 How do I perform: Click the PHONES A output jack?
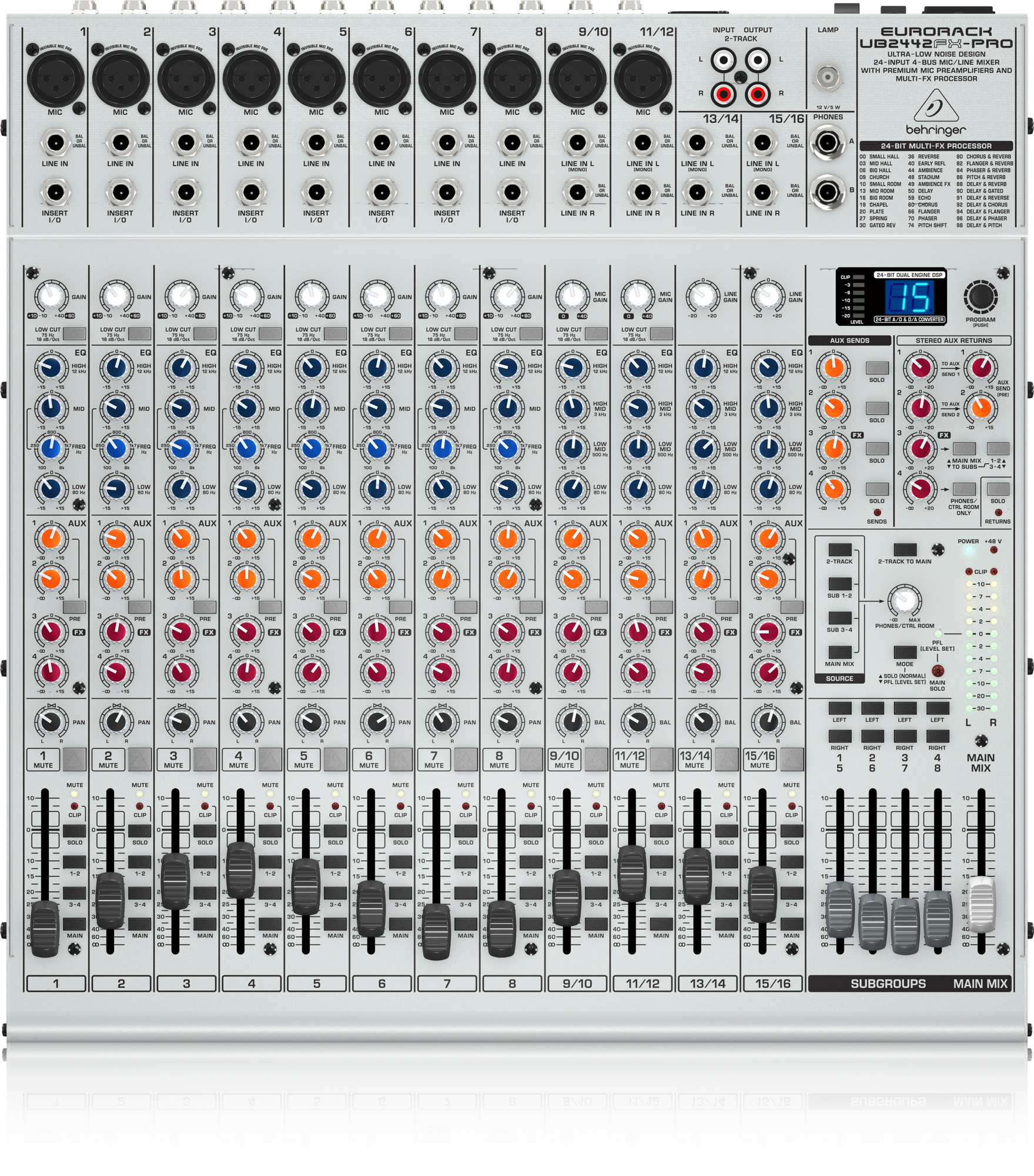pyautogui.click(x=828, y=143)
